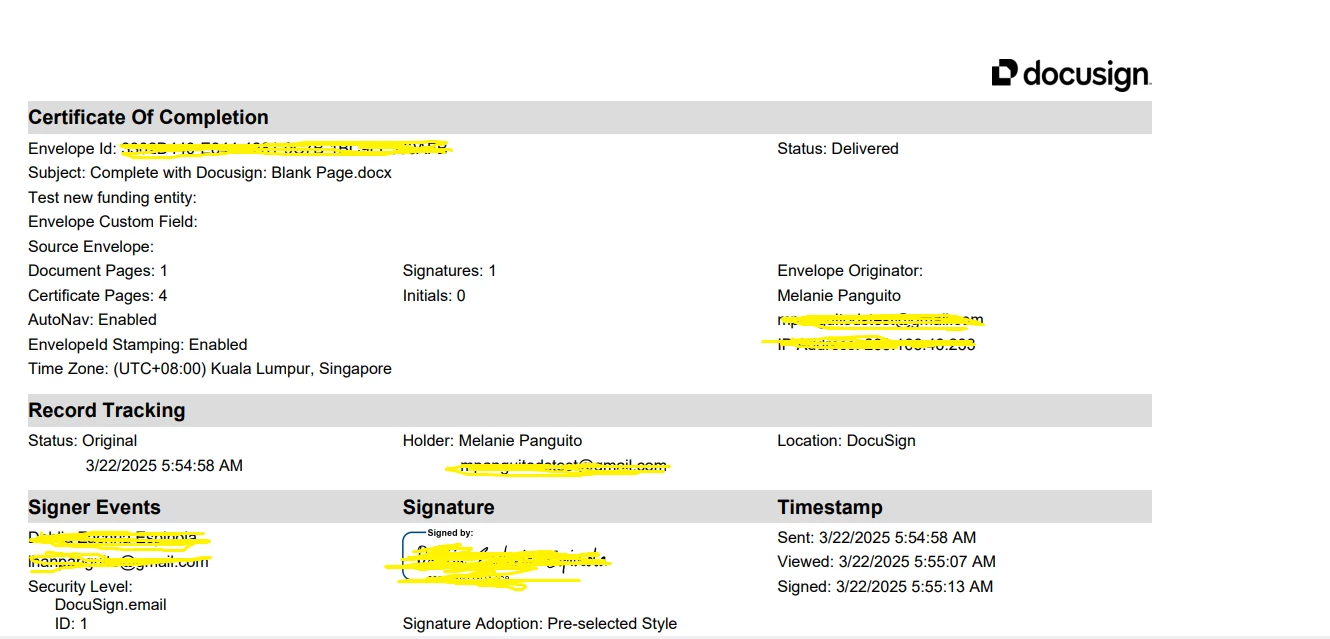Click the Viewed: 3/22/2025 5:55:07 AM timestamp
Screen dimensions: 1330x639
pos(886,562)
